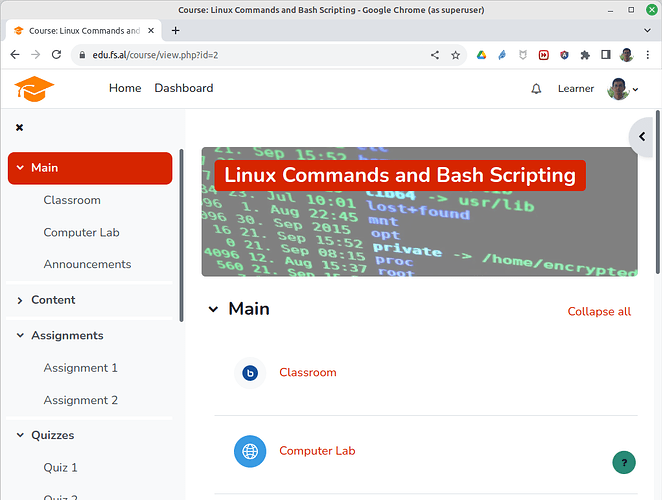Click the graduation cap site logo
This screenshot has height=500, width=662.
(34, 89)
